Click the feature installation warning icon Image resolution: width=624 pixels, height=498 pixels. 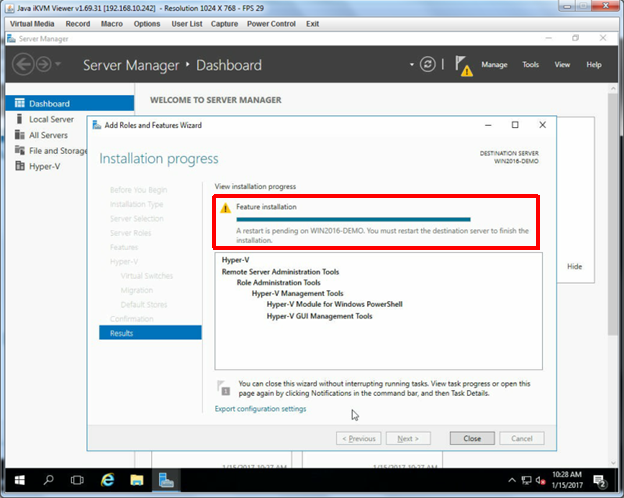(x=225, y=207)
